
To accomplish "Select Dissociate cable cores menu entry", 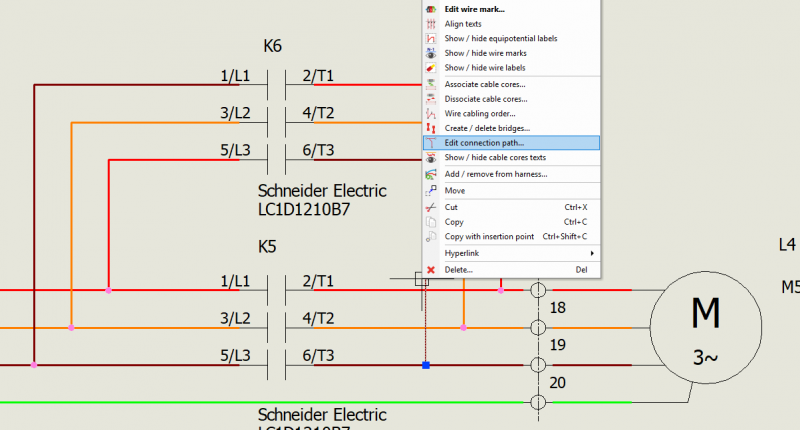I will [485, 99].
